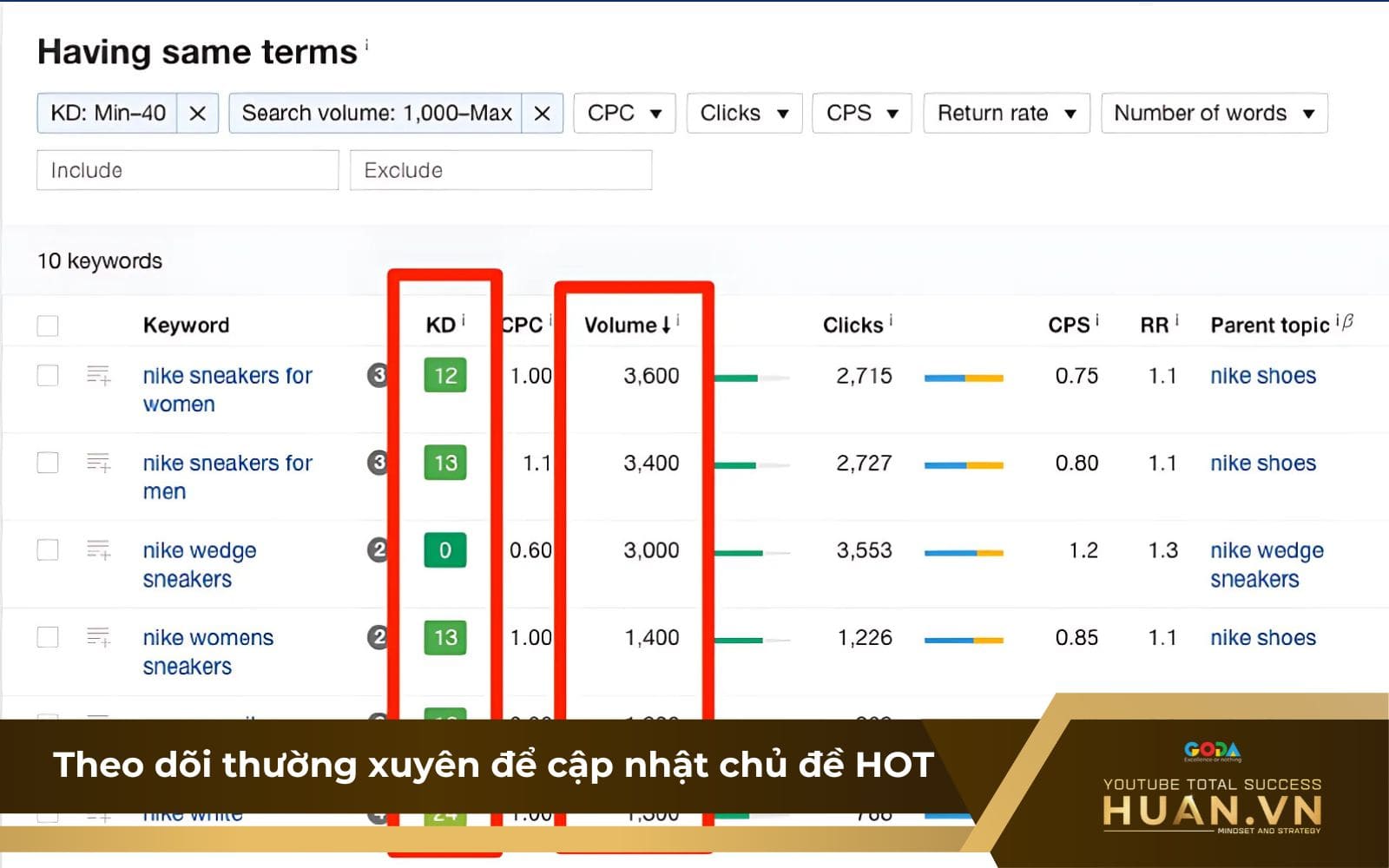
Task: Click KD badge 13 for nike womens sneakers
Action: tap(445, 637)
